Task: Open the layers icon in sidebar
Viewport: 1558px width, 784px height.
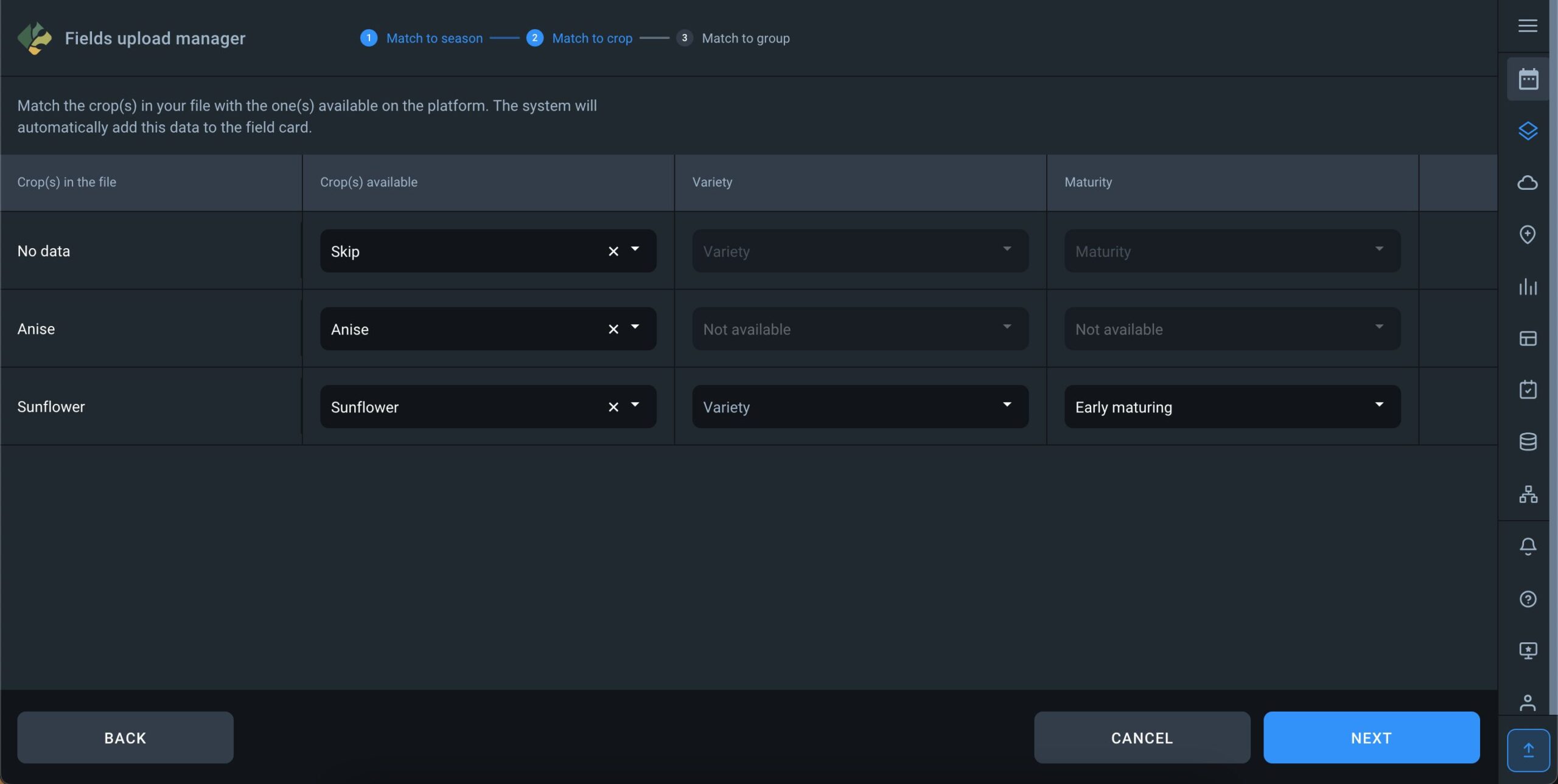Action: click(x=1528, y=131)
